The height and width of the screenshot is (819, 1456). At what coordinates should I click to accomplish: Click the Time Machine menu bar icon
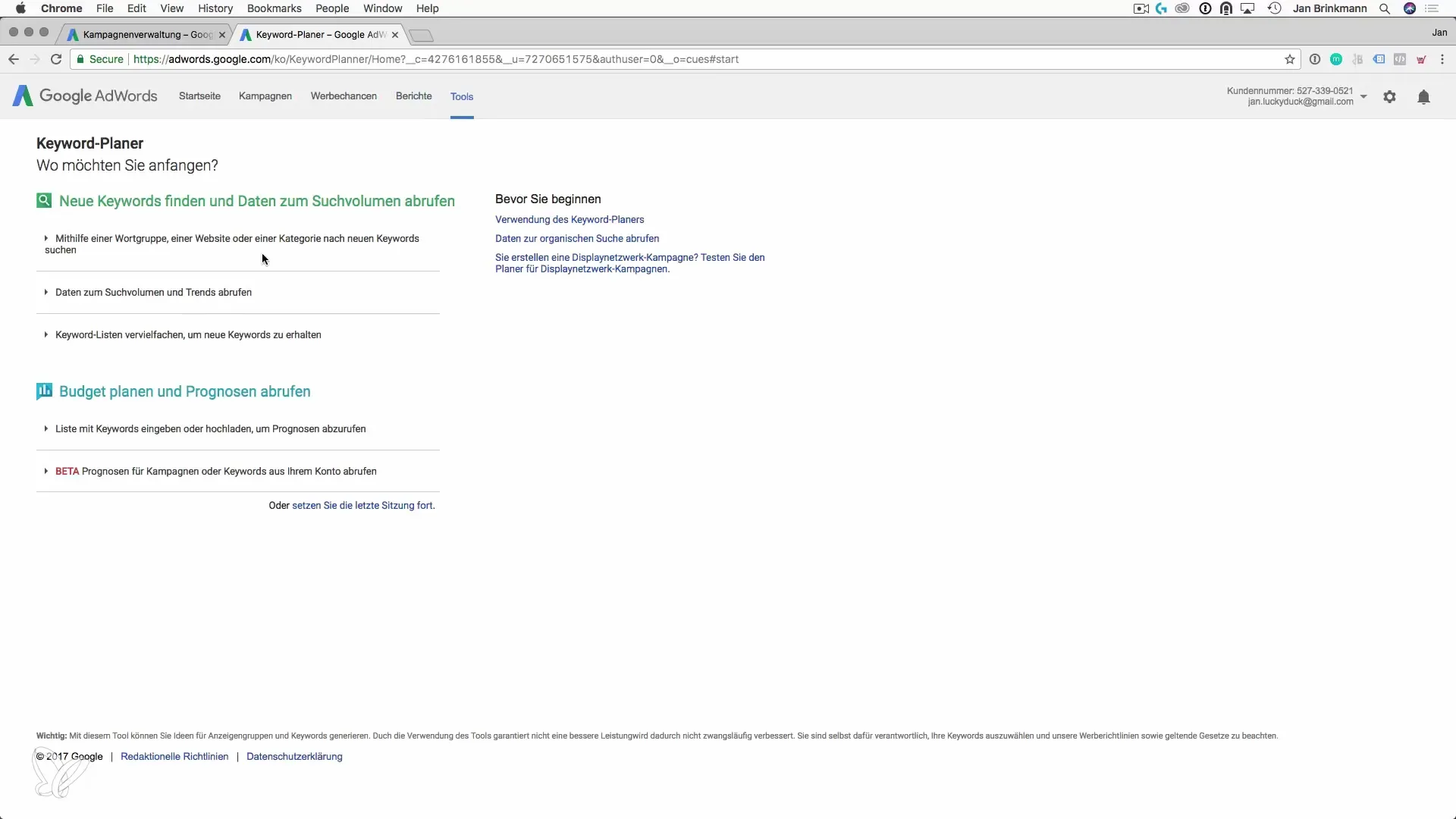[1274, 8]
